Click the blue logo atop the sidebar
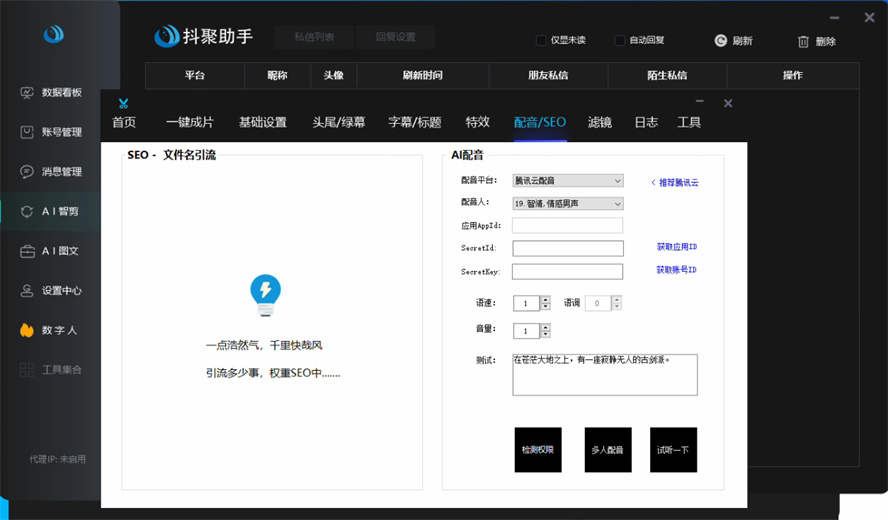Image resolution: width=888 pixels, height=520 pixels. coord(54,35)
